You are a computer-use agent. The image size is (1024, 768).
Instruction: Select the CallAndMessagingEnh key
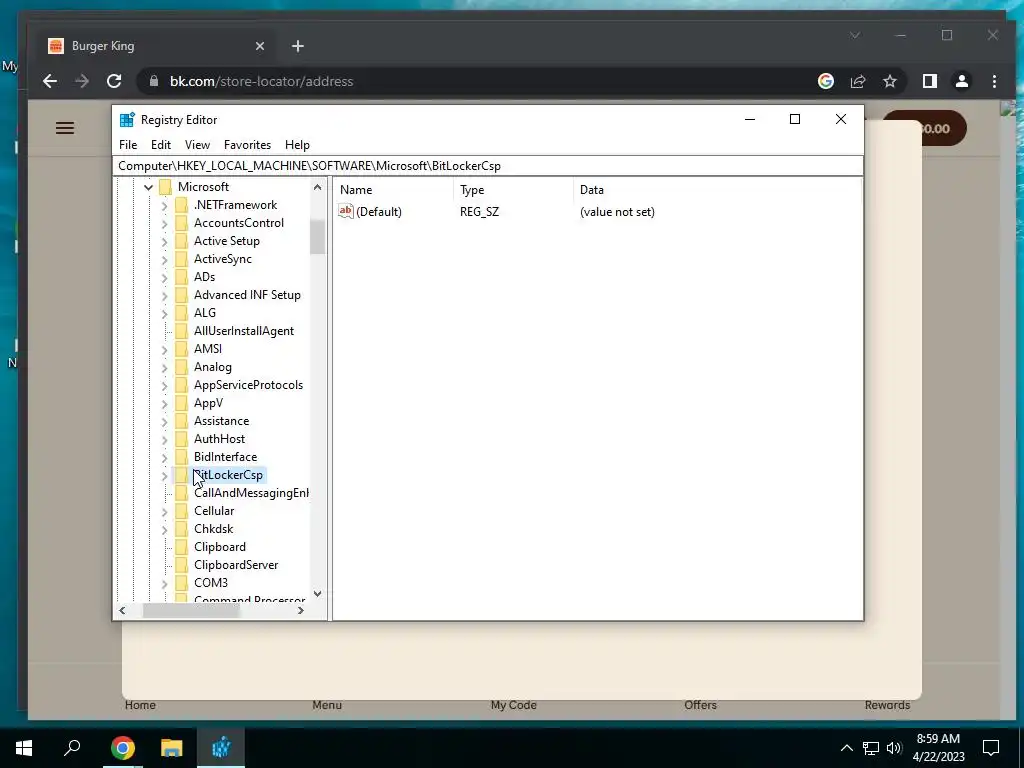(x=251, y=493)
